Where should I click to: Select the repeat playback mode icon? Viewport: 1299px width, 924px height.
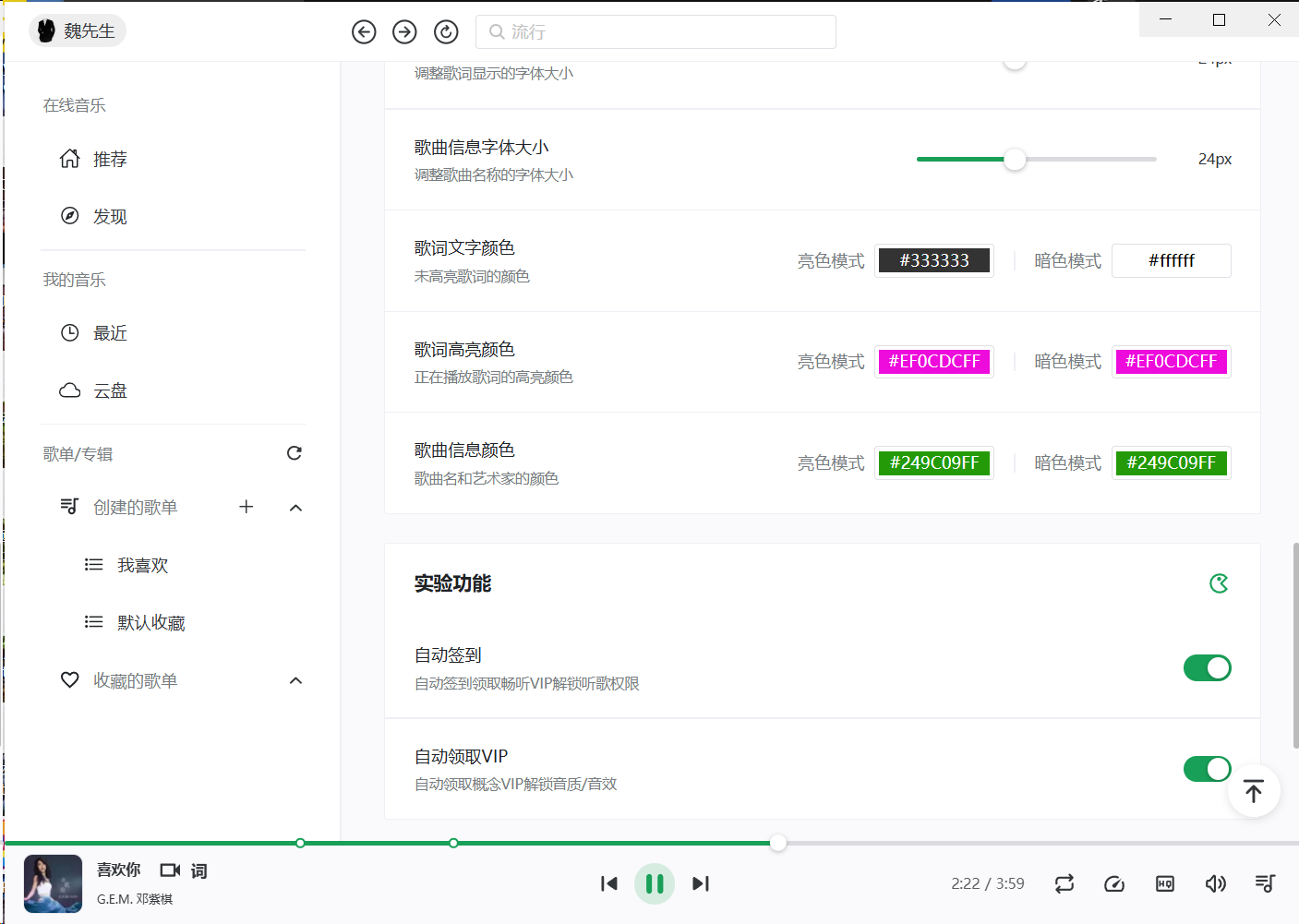click(x=1064, y=883)
